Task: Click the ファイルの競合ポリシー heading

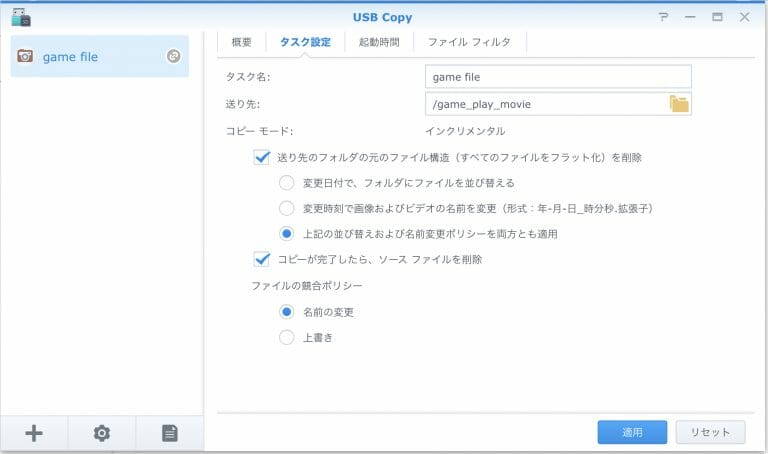Action: (x=307, y=286)
